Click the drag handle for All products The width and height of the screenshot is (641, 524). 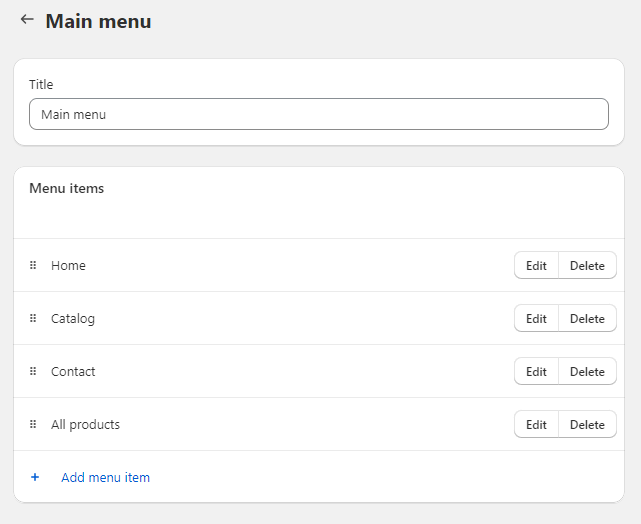(33, 424)
